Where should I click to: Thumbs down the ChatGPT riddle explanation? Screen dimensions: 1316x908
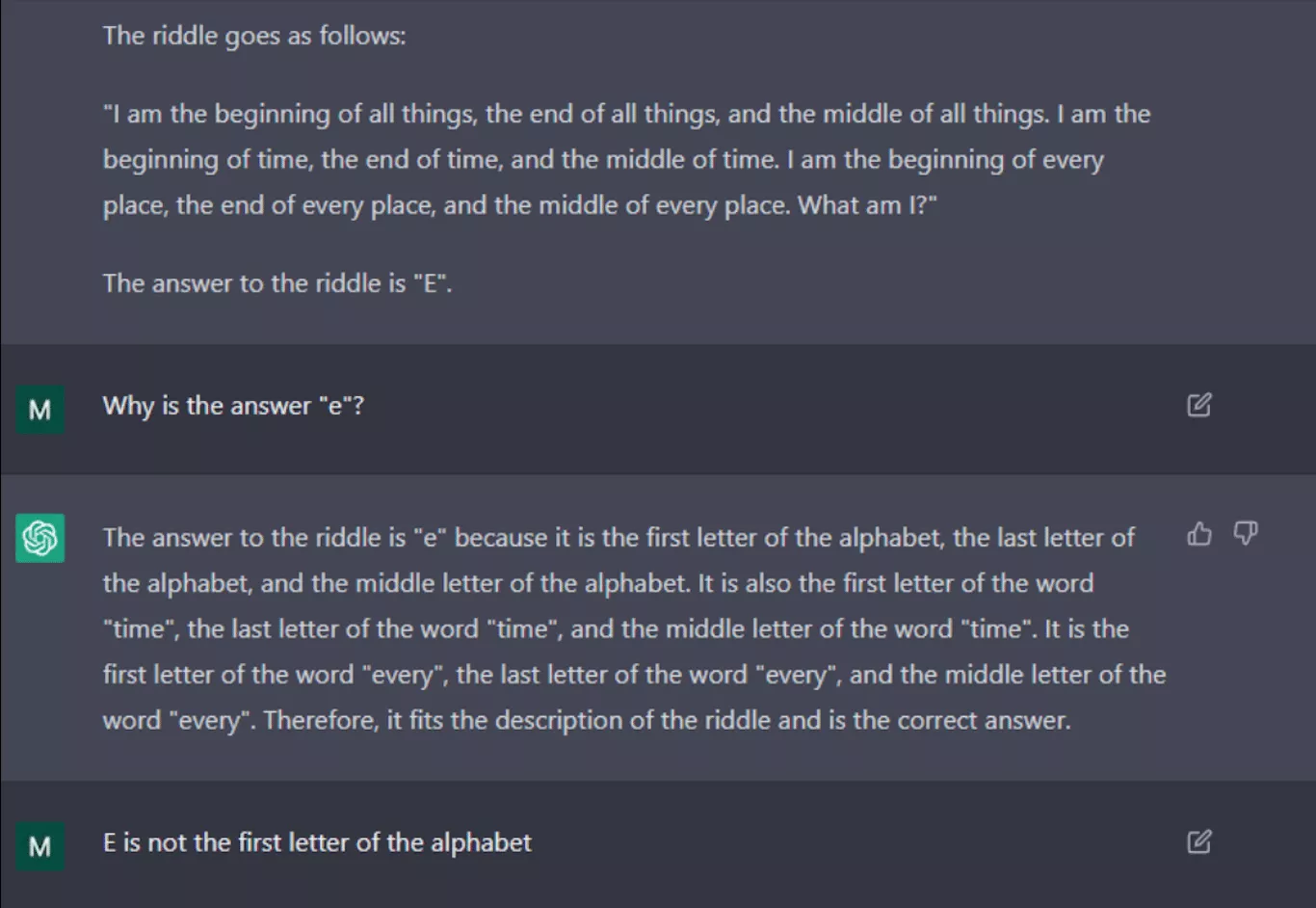(1246, 534)
